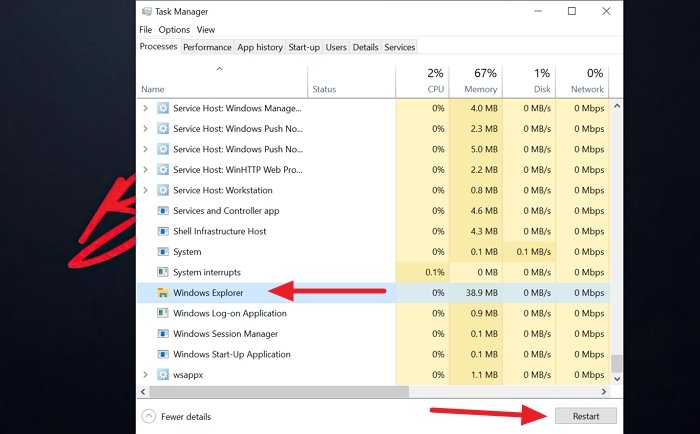The height and width of the screenshot is (434, 700).
Task: Click the Windows Explorer folder icon
Action: (x=163, y=293)
